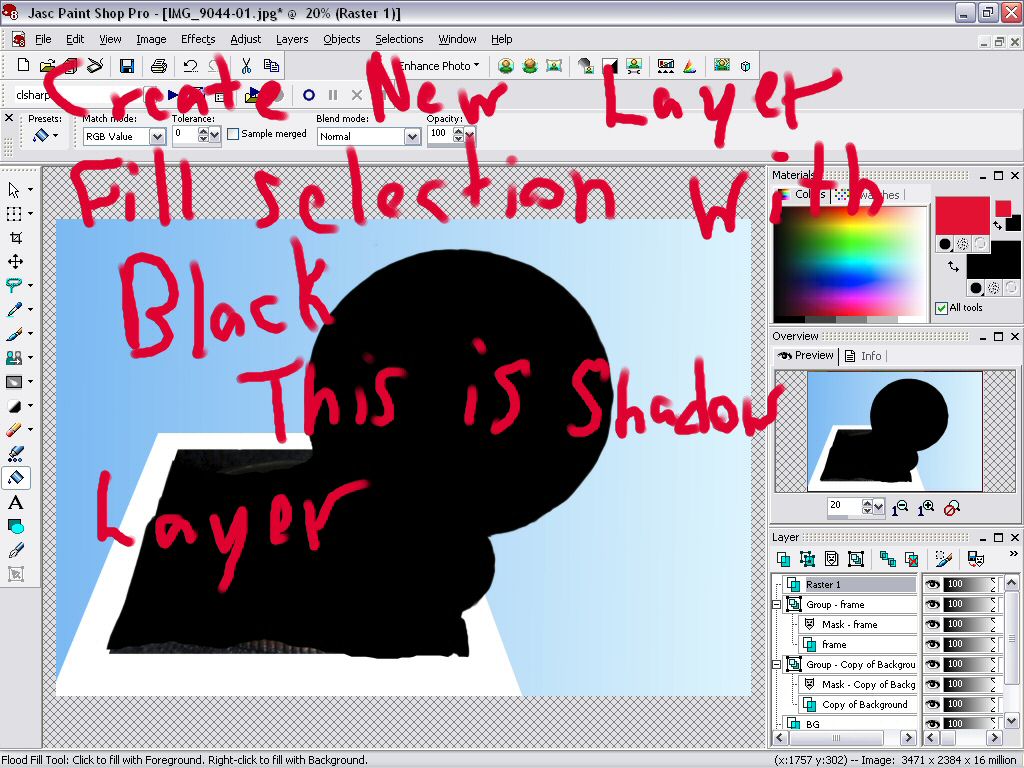Click the Delete Layer icon in Layer panel

pos(911,559)
